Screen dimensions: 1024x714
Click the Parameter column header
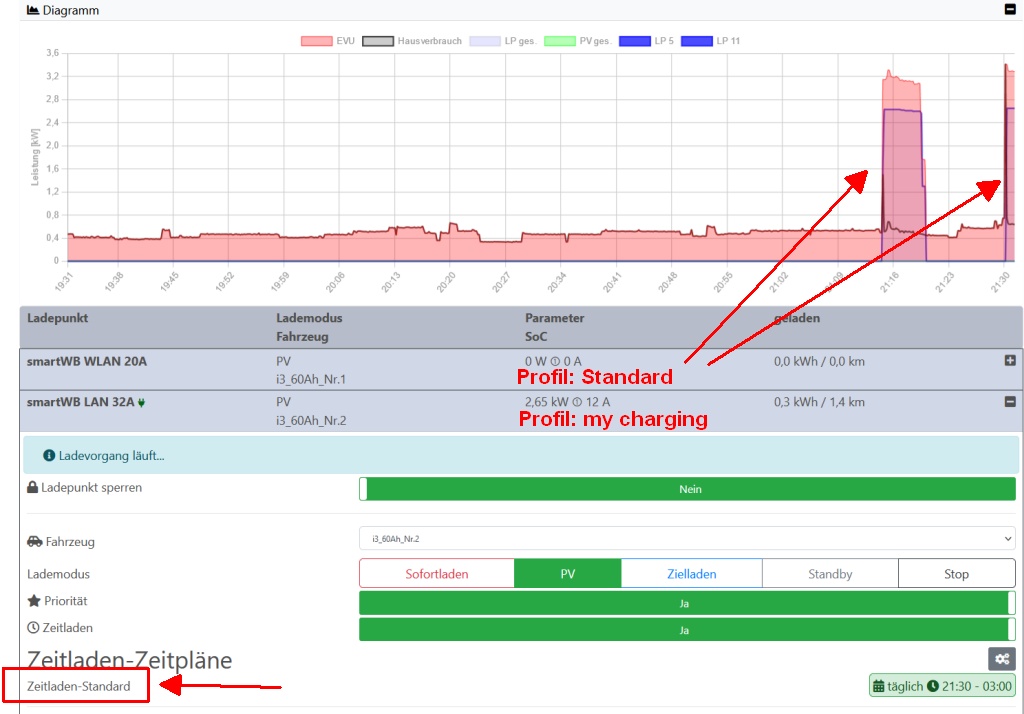554,318
